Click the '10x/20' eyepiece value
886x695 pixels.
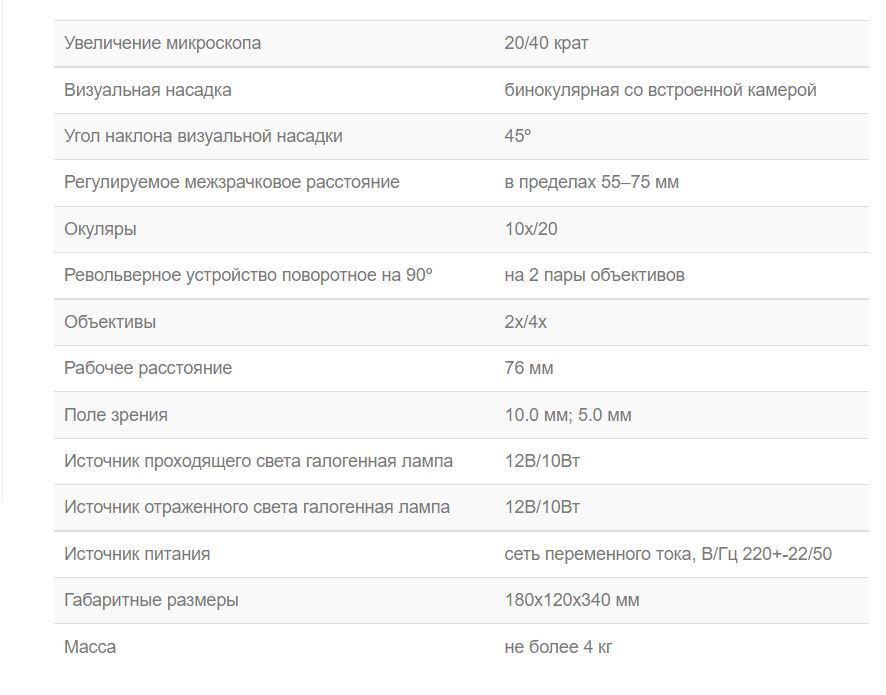tap(531, 229)
